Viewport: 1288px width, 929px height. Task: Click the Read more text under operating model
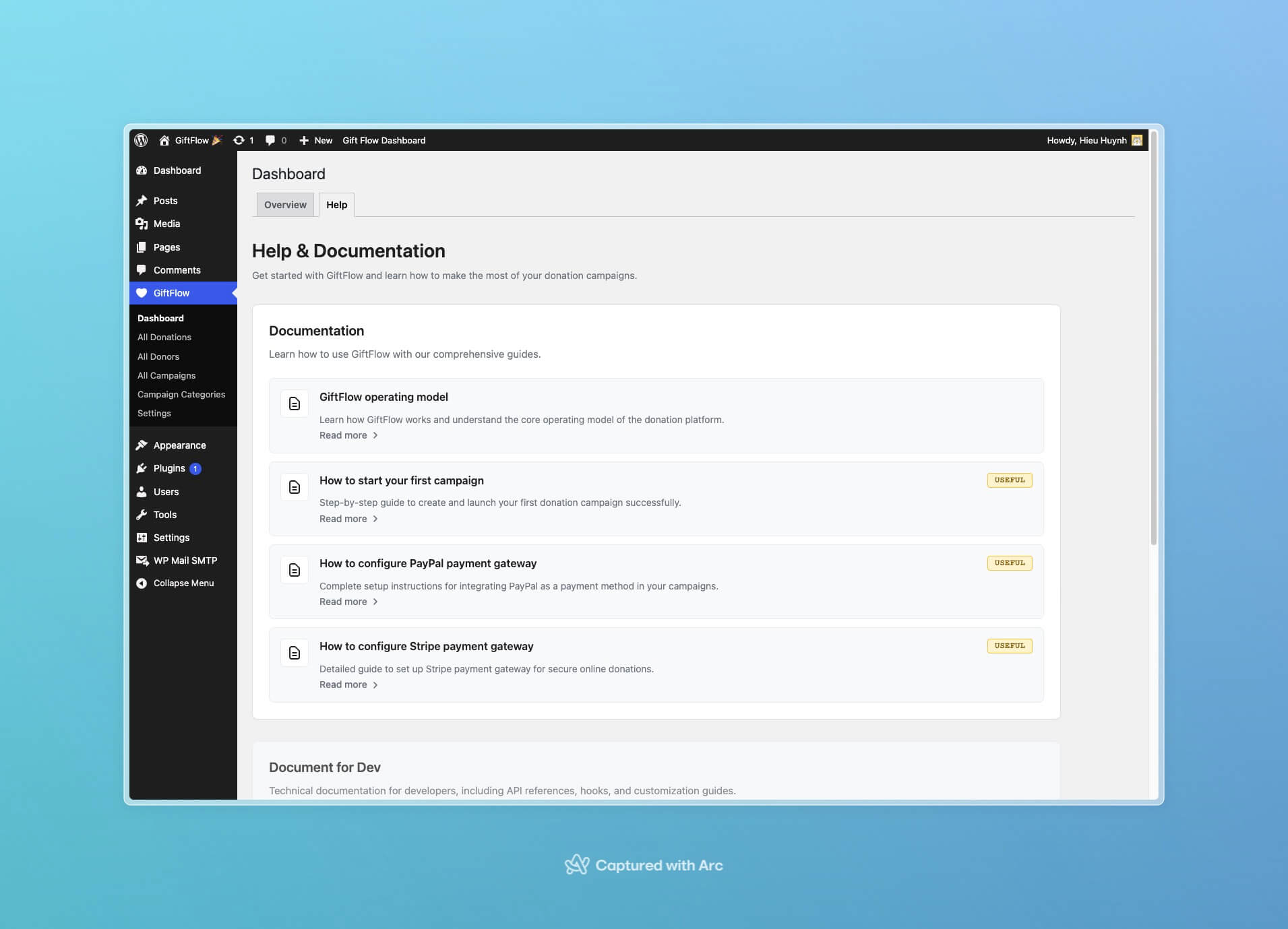coord(343,436)
